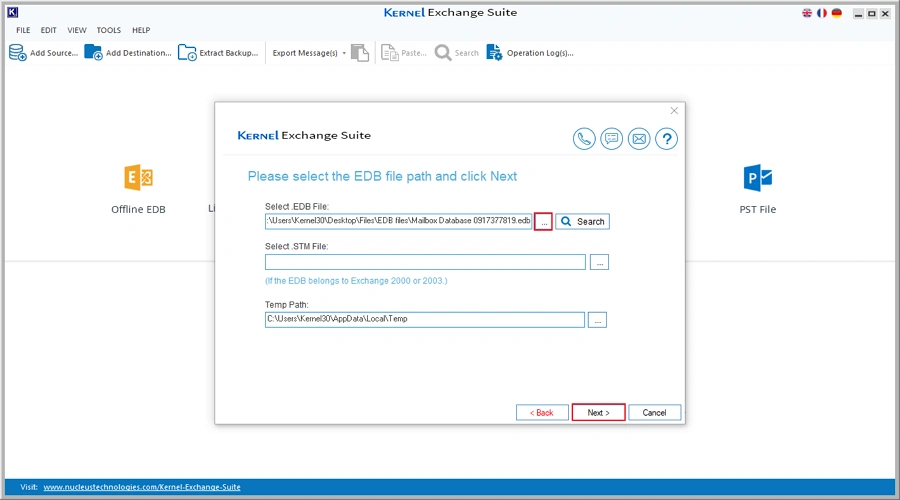Viewport: 900px width, 500px height.
Task: Click the Temp Path input field
Action: [x=425, y=320]
